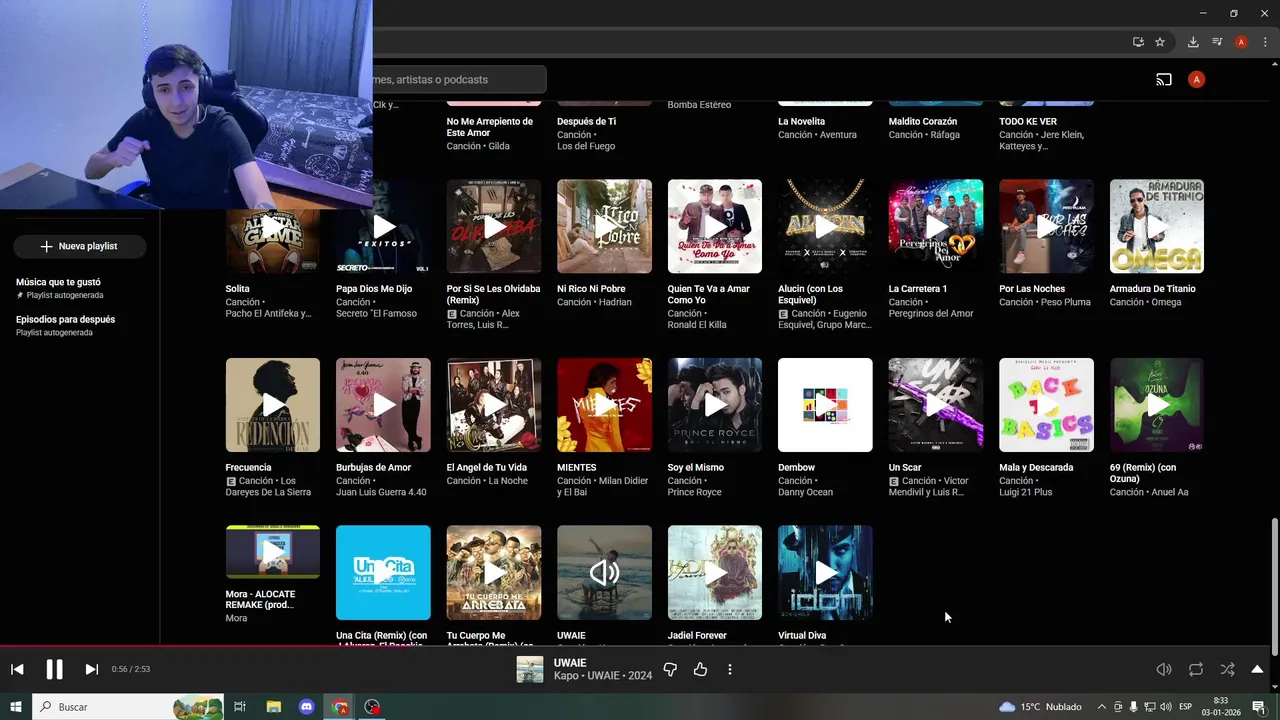Open File Explorer from the taskbar
The height and width of the screenshot is (720, 1280).
tap(273, 707)
